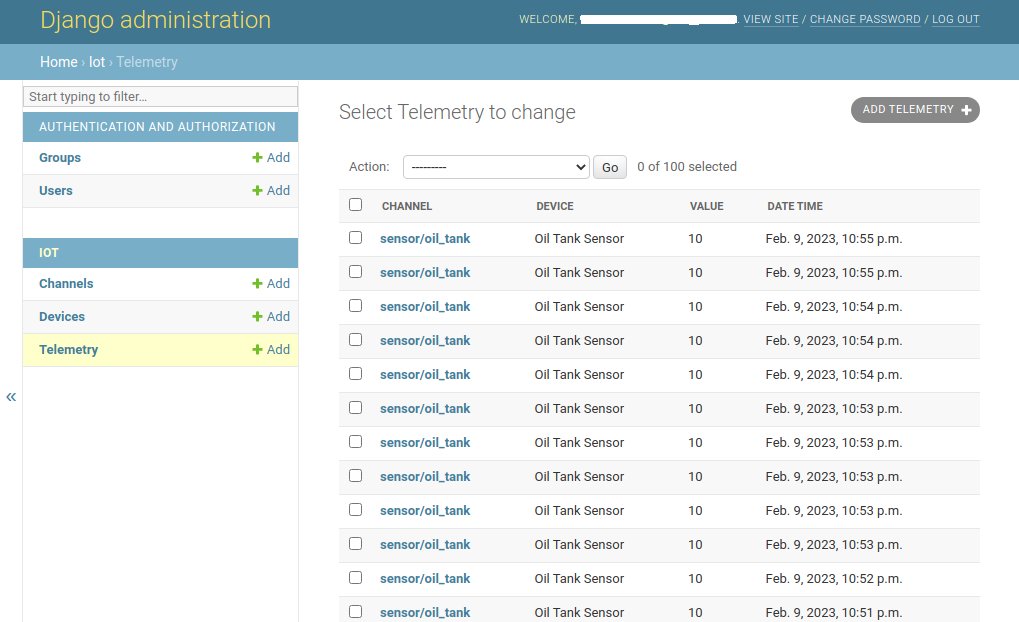Click the Add Telemetry button
Screen dimensions: 1019x622
point(915,110)
